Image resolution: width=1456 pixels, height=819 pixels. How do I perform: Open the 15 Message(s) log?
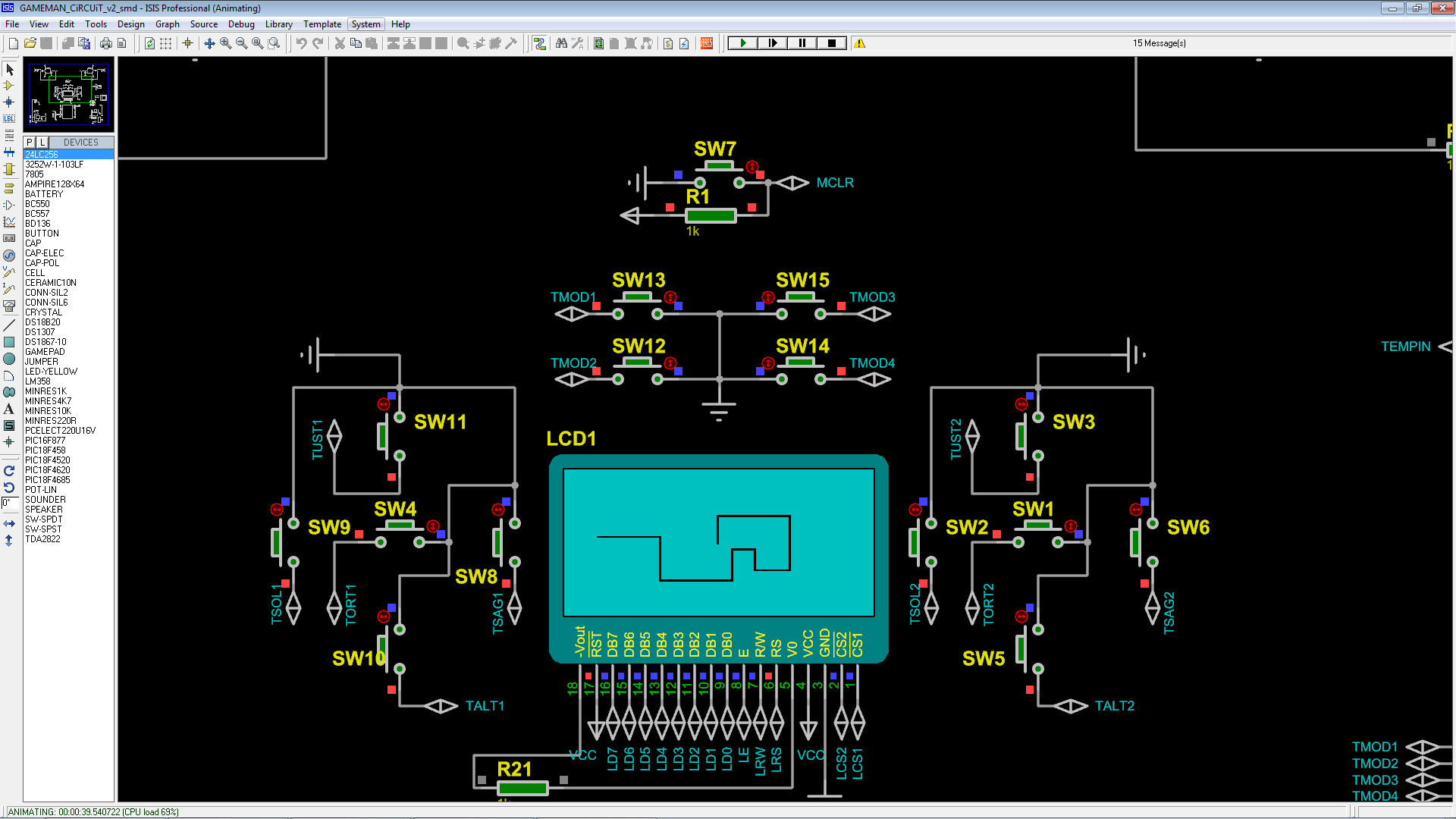1159,43
